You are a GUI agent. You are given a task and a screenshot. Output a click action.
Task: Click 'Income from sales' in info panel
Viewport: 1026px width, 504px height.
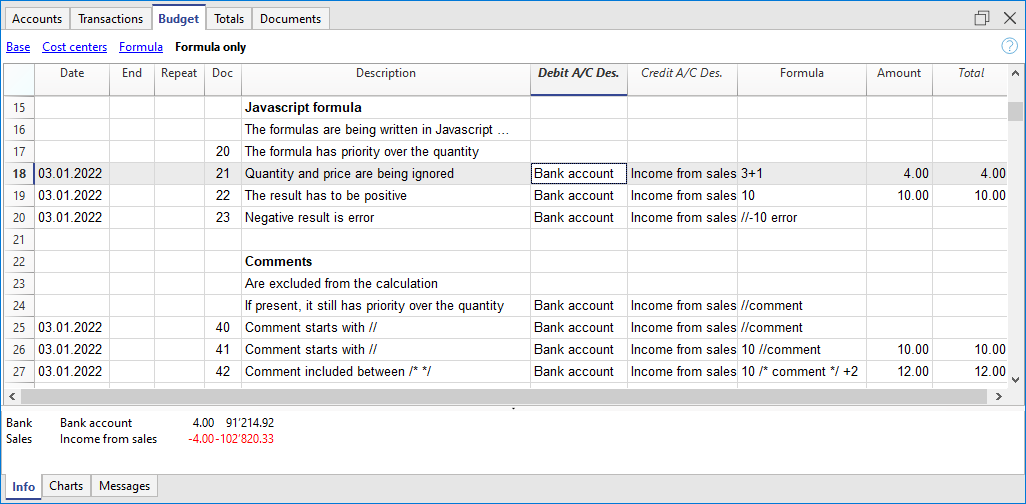(109, 439)
